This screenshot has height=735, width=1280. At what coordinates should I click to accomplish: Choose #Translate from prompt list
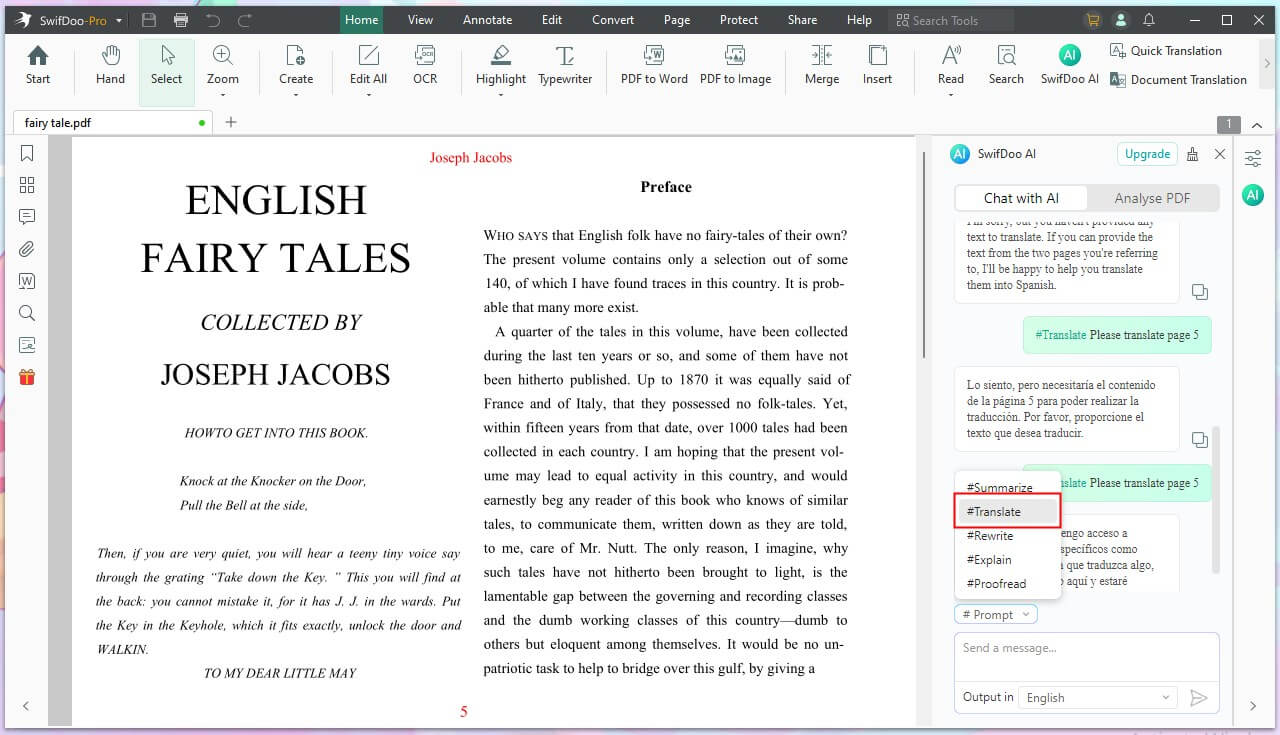1008,511
